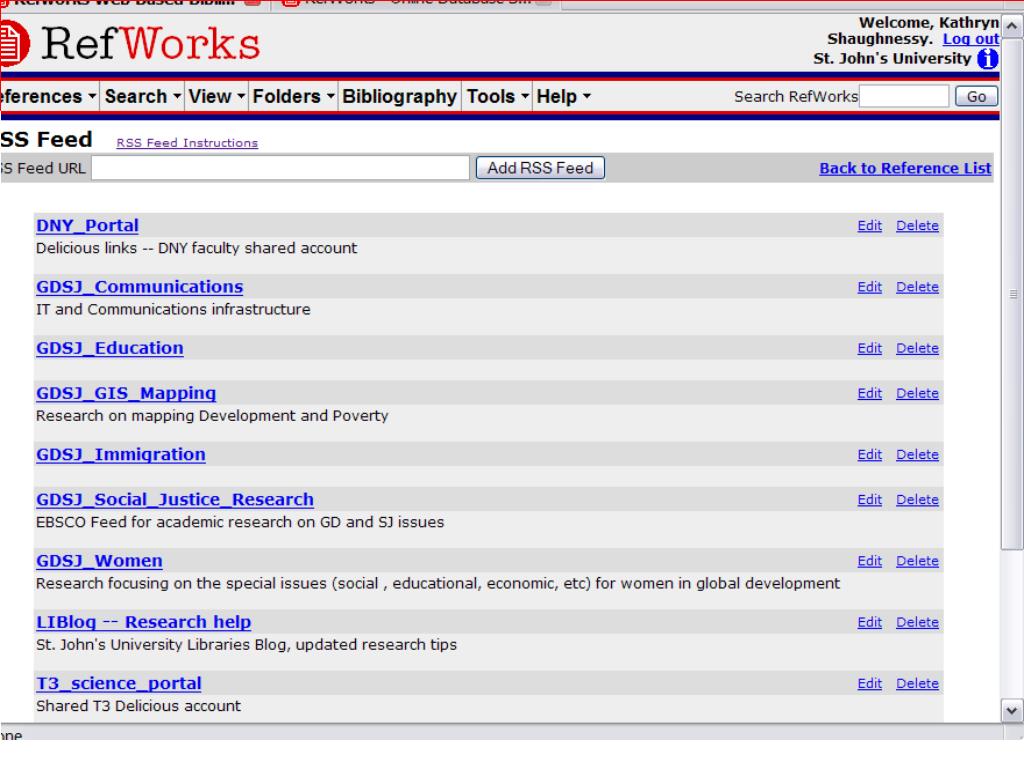
Task: Delete the GDSJ_Communications feed
Action: [x=917, y=287]
